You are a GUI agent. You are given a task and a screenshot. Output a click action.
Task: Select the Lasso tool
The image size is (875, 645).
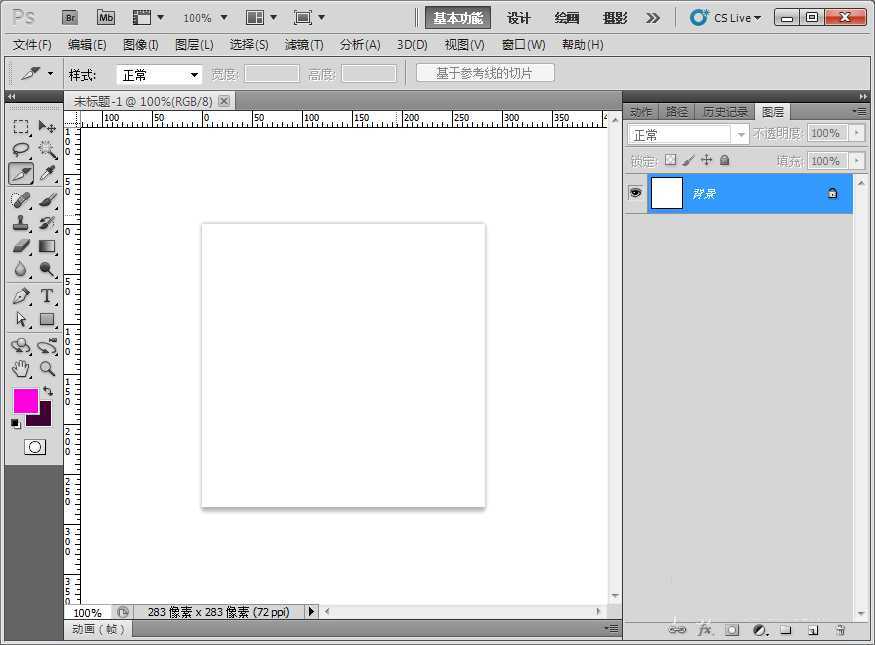click(21, 150)
